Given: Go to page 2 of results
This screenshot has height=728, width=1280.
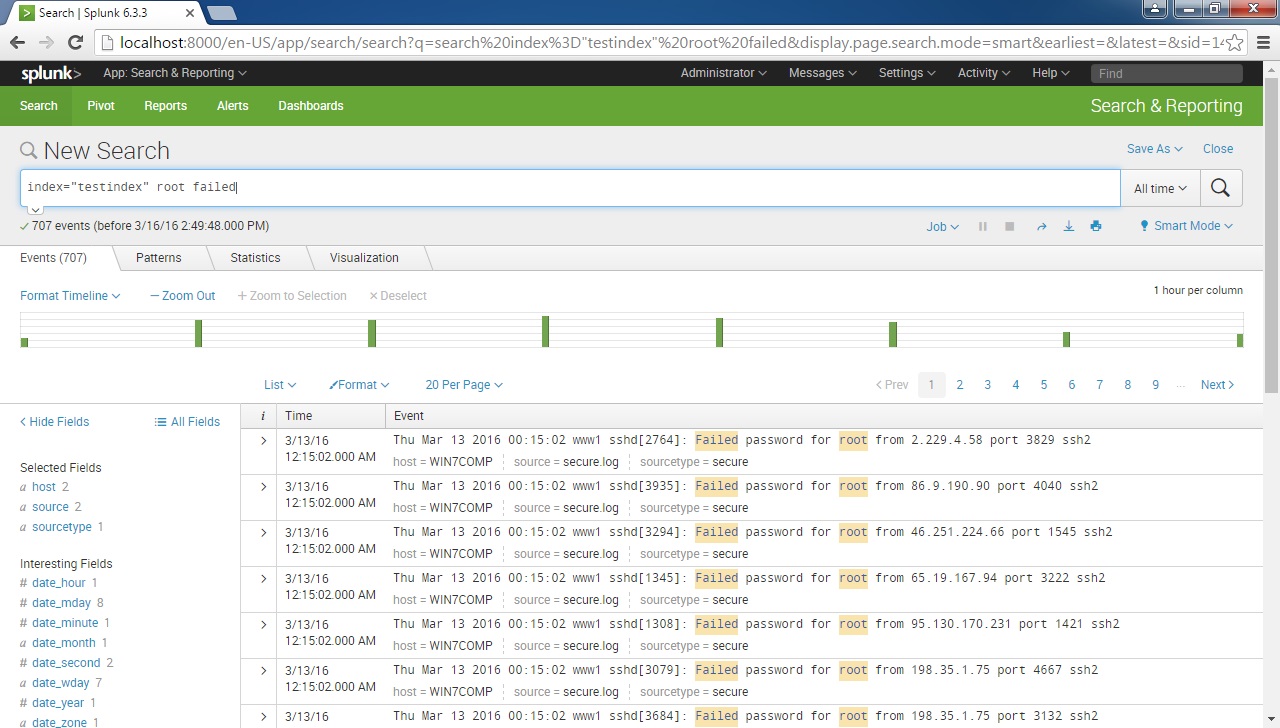Looking at the screenshot, I should (959, 384).
